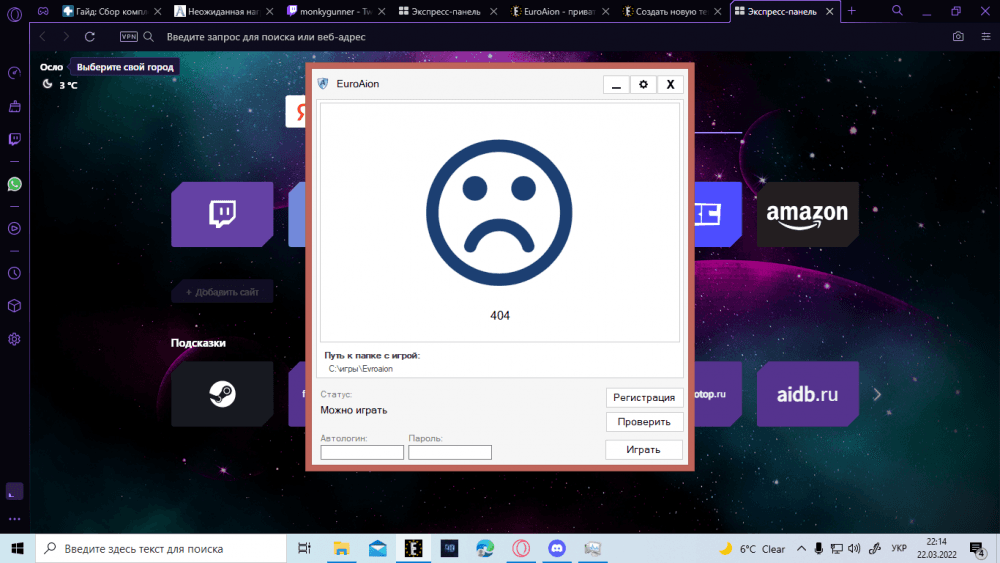The image size is (1000, 563).
Task: Open sidebar three-dots more menu
Action: coord(14,519)
